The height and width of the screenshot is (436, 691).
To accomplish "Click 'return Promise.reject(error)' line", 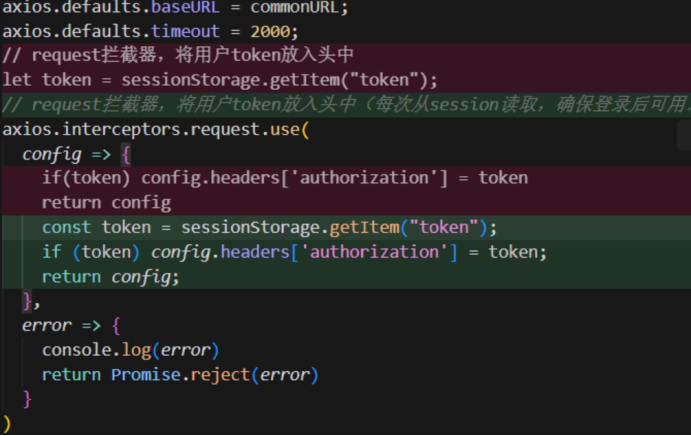I will tap(180, 375).
